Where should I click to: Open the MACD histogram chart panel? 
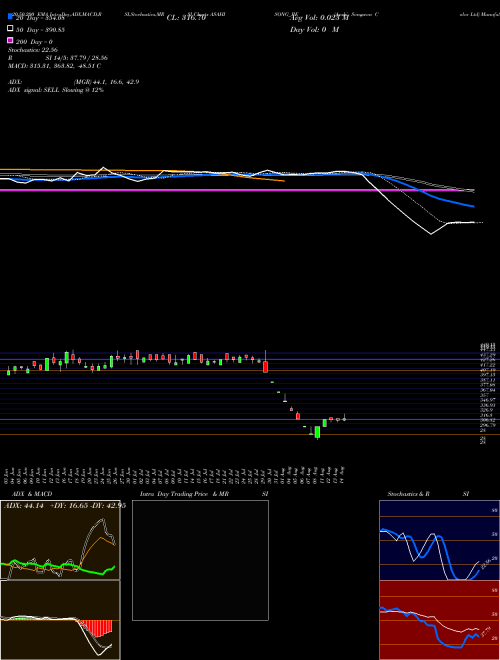60,620
